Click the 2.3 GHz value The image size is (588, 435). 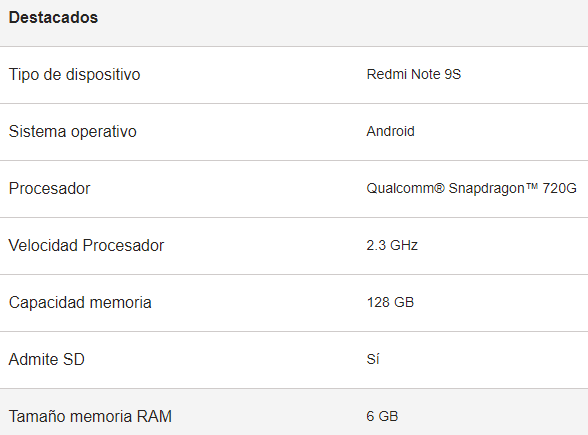point(392,245)
